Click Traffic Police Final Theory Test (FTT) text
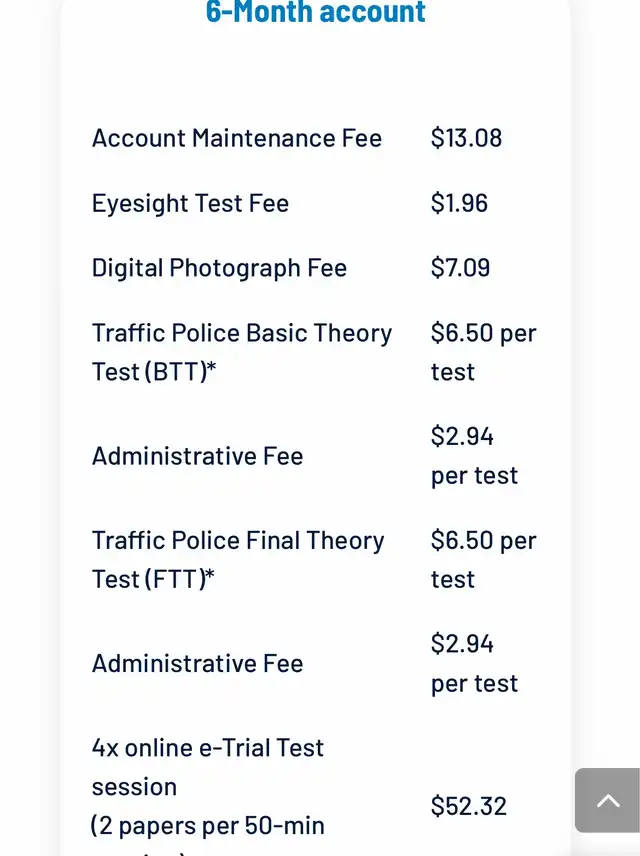 click(x=238, y=560)
